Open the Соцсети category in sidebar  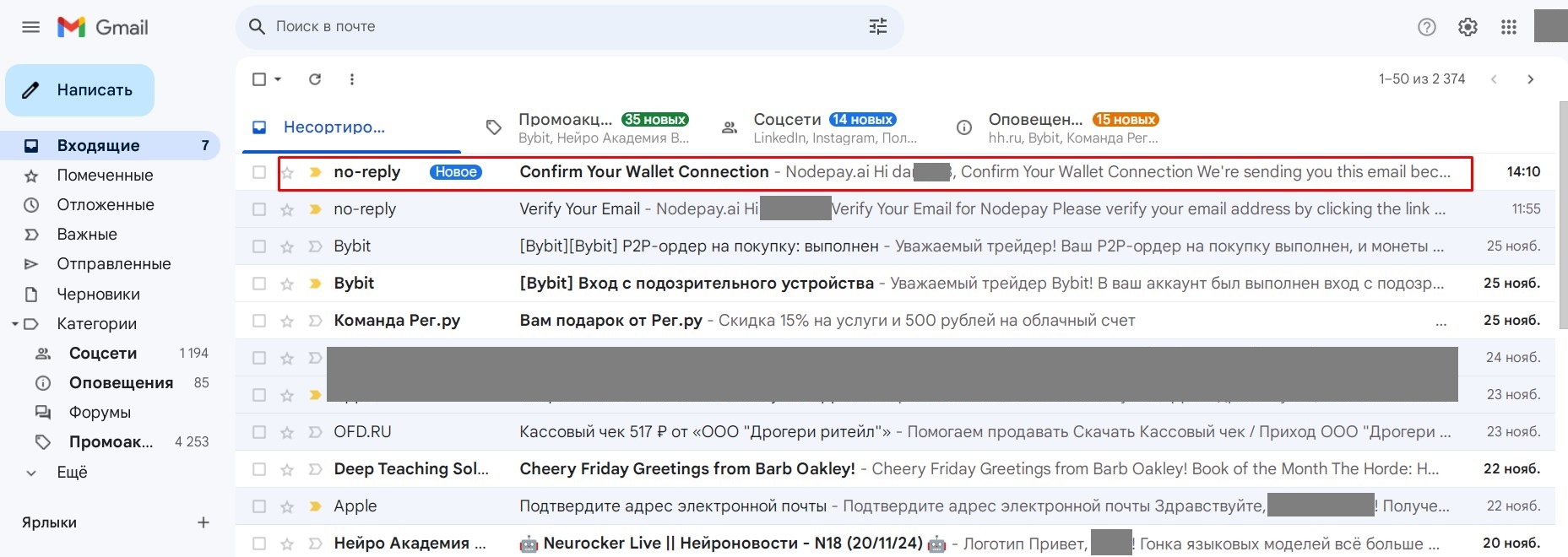[110, 354]
